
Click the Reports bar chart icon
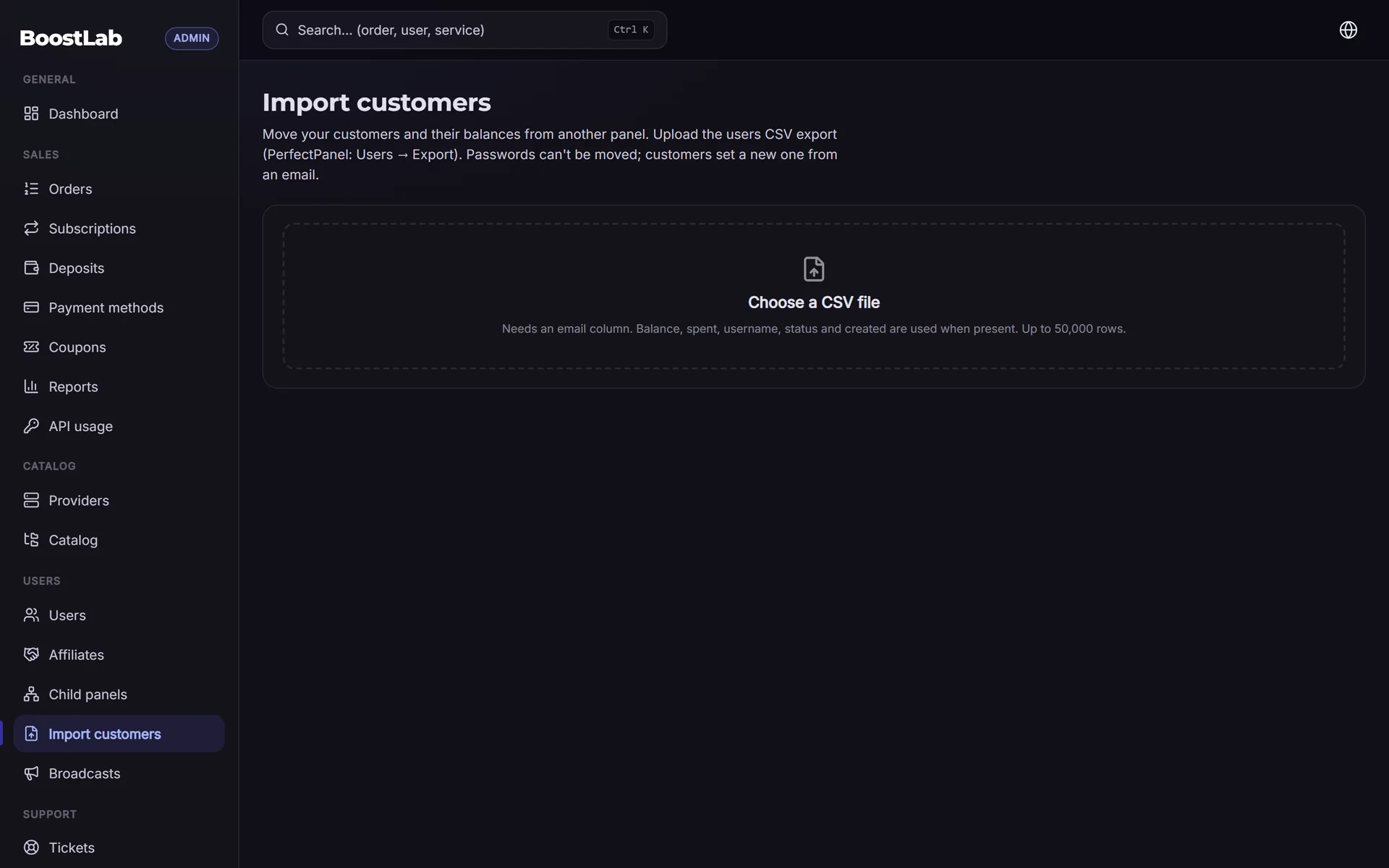(31, 386)
